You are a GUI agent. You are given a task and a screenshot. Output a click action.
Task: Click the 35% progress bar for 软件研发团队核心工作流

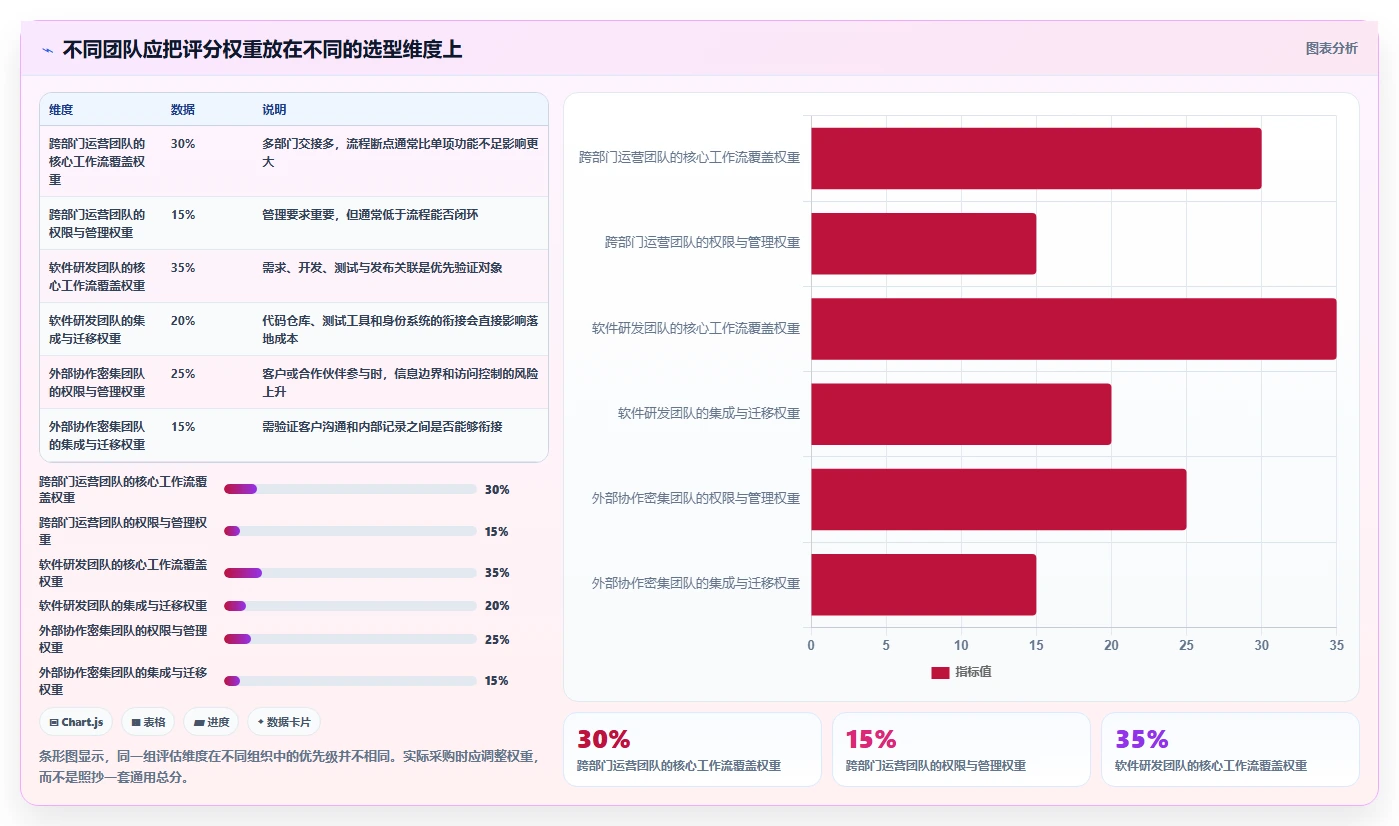(350, 573)
